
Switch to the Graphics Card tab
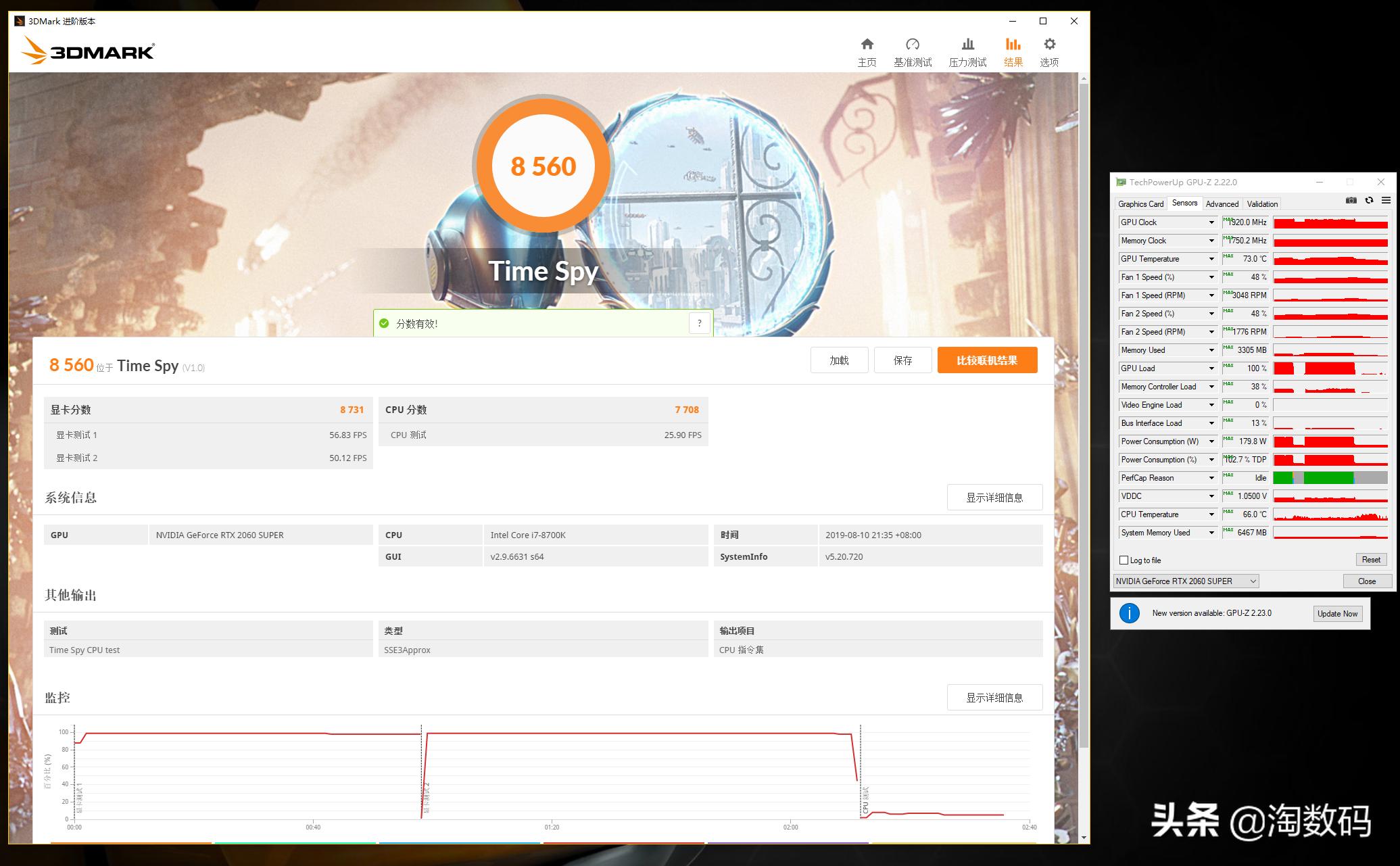point(1140,203)
